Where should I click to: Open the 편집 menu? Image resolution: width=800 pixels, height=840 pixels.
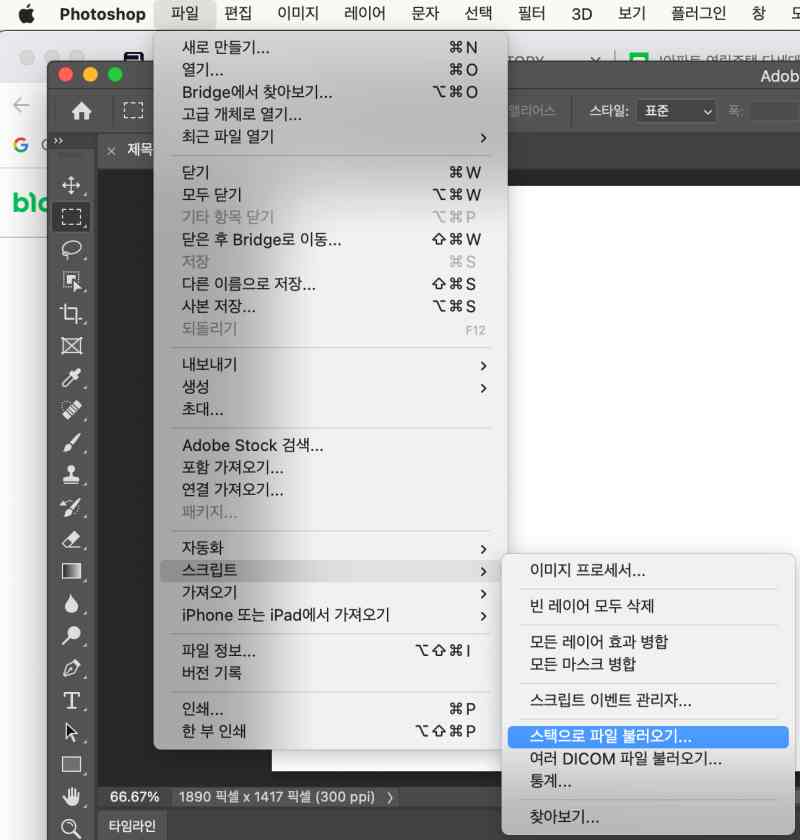[237, 13]
